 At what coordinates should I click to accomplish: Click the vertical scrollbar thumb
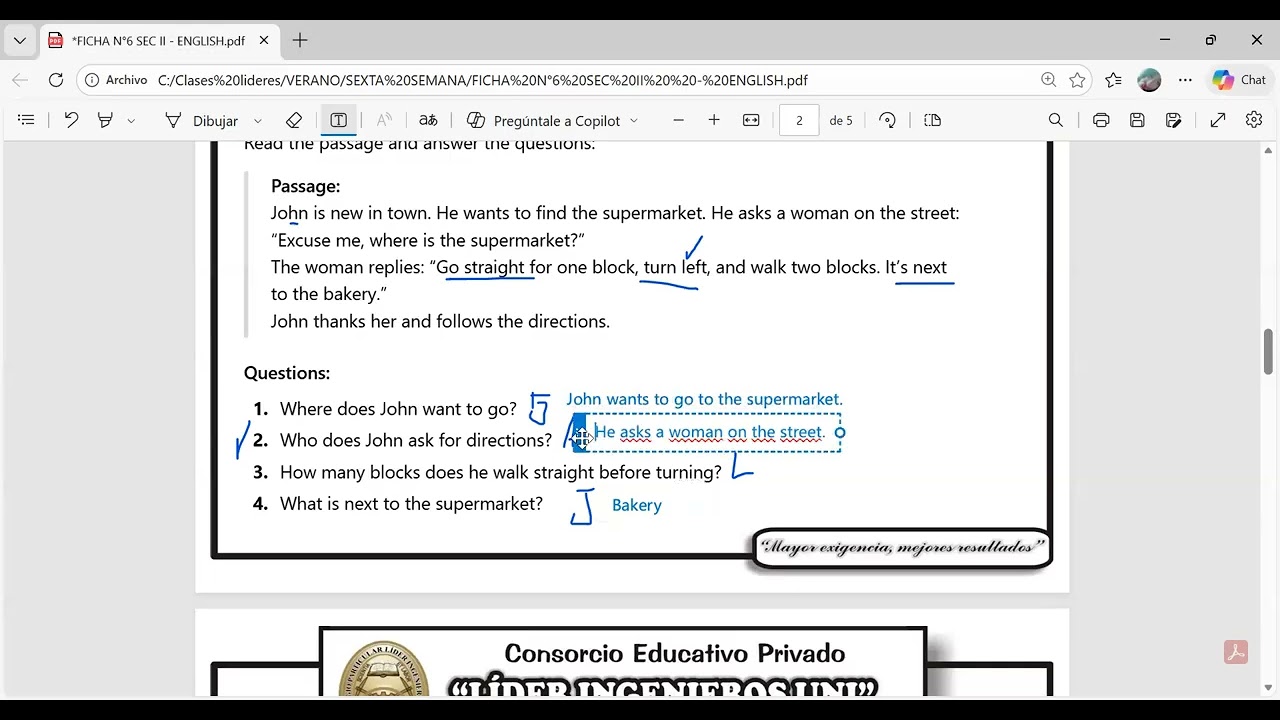1269,351
